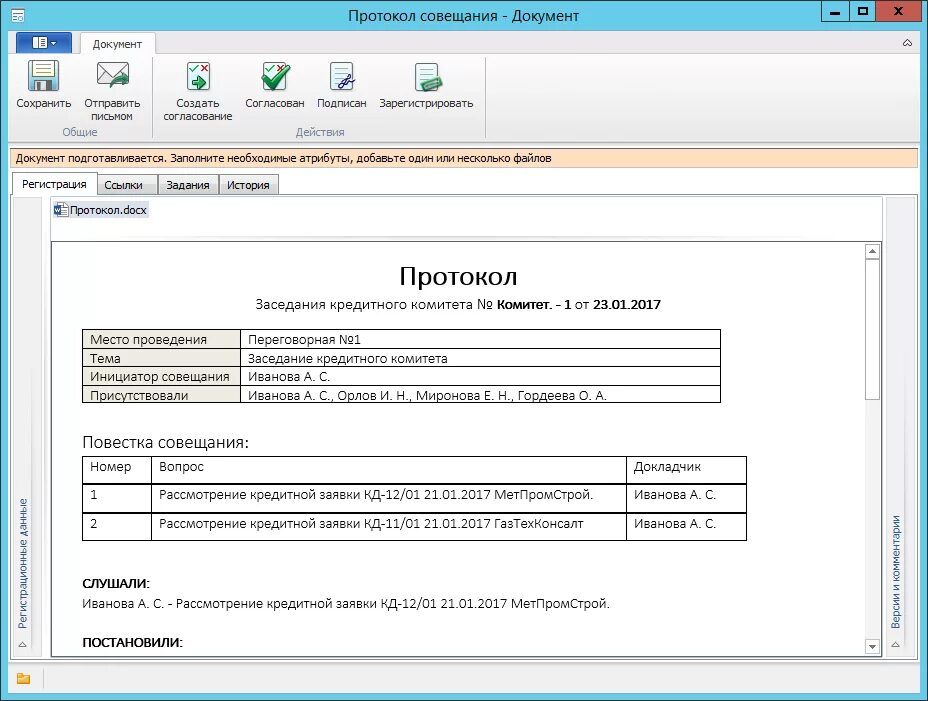Click the Вопрос column header
The width and height of the screenshot is (928, 701).
[x=389, y=470]
